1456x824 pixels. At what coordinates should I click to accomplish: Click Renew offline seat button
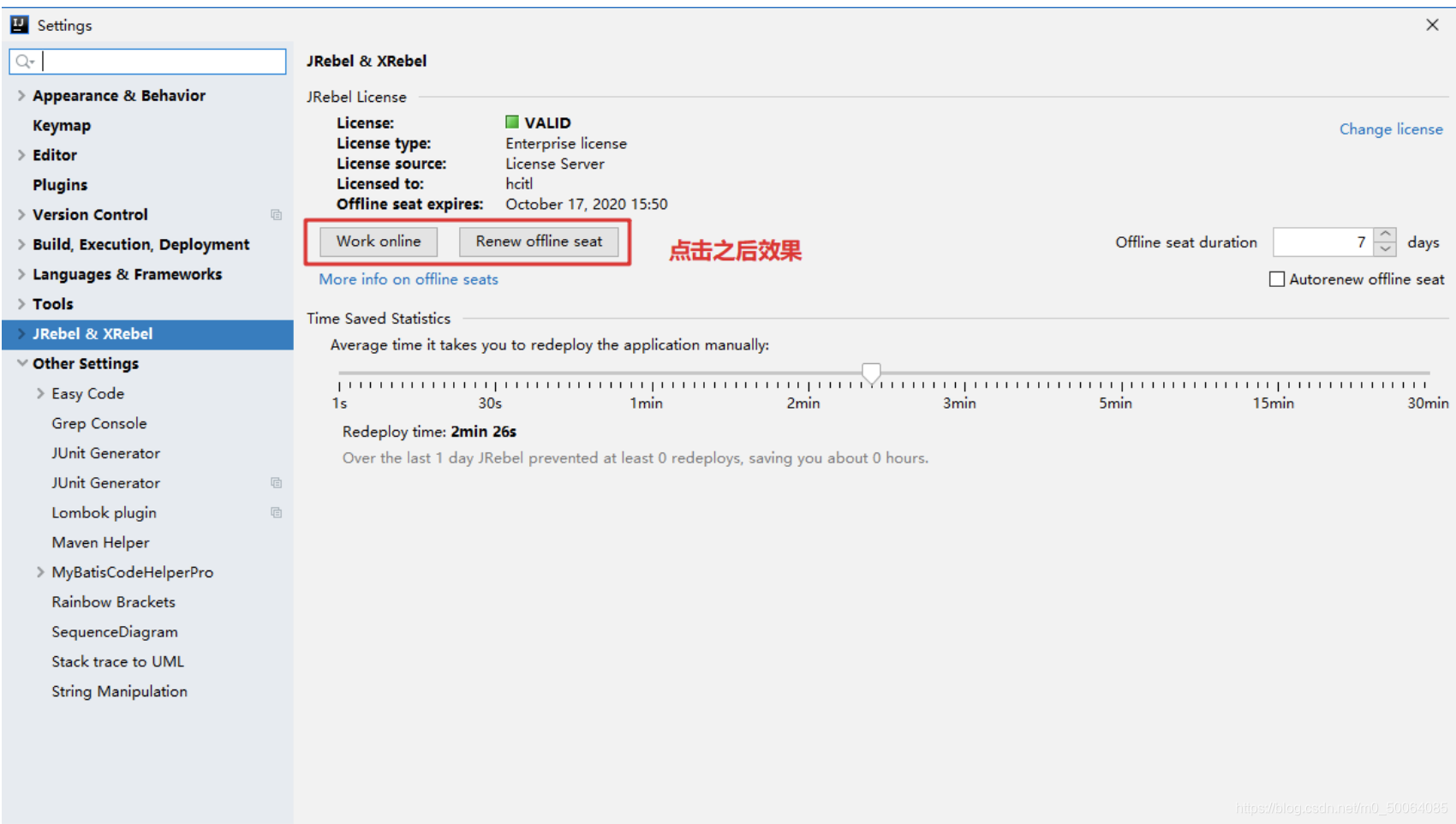(x=539, y=242)
